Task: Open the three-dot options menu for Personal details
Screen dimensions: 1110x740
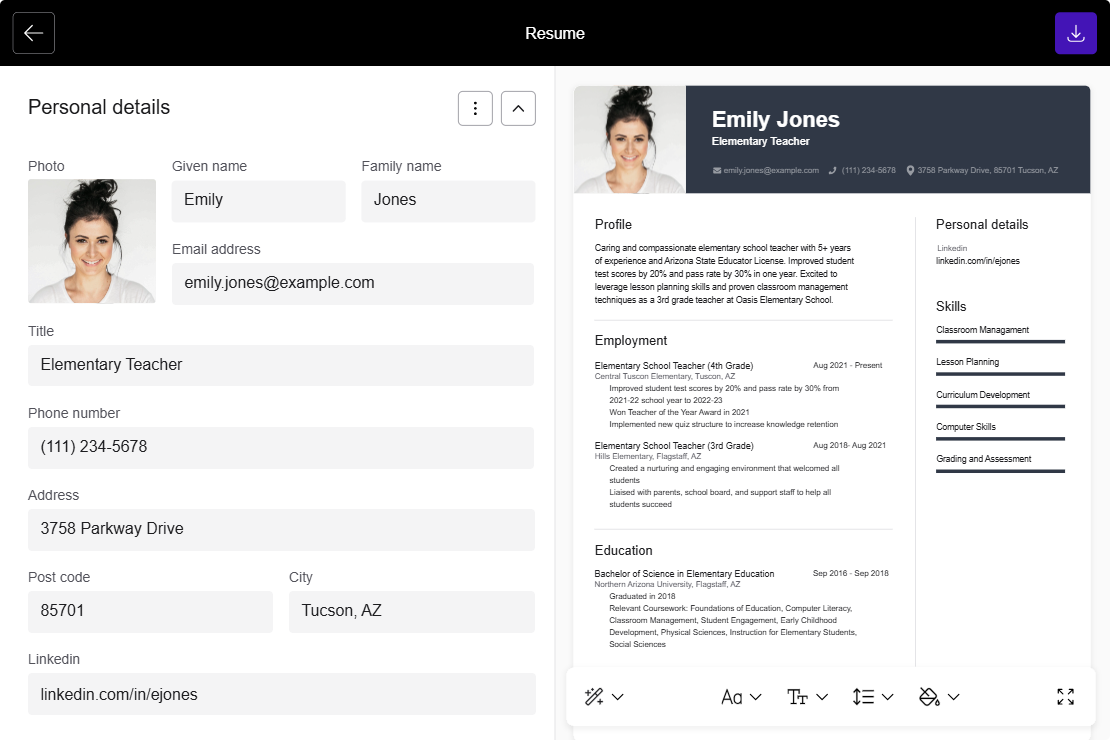Action: click(x=475, y=108)
